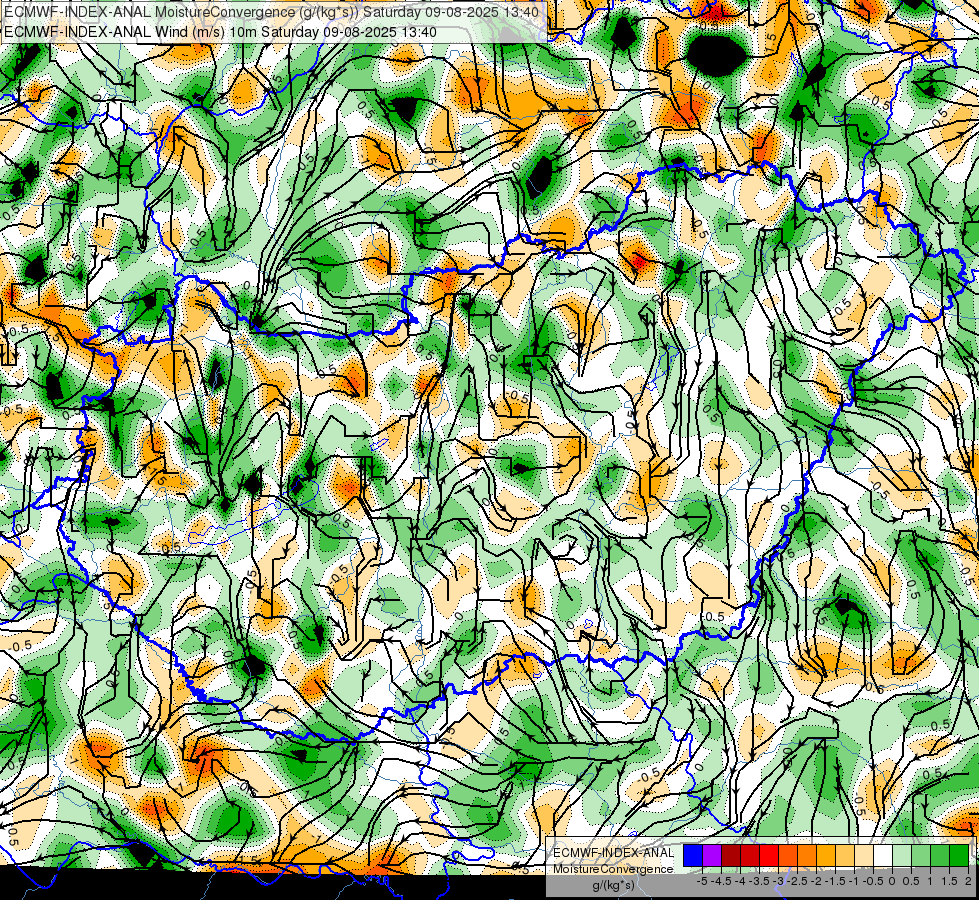Click the '-5' tick label on the legend scale

(x=702, y=881)
